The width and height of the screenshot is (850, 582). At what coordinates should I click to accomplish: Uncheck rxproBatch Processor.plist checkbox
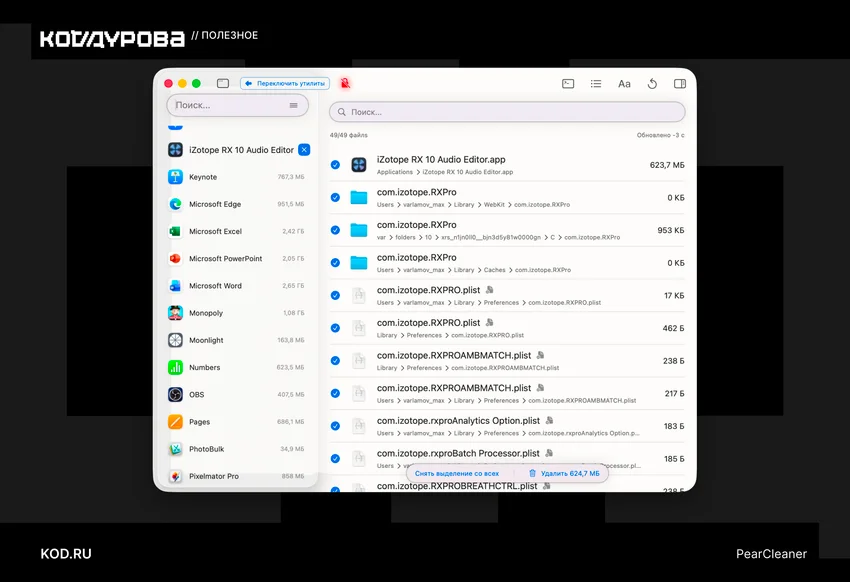335,458
